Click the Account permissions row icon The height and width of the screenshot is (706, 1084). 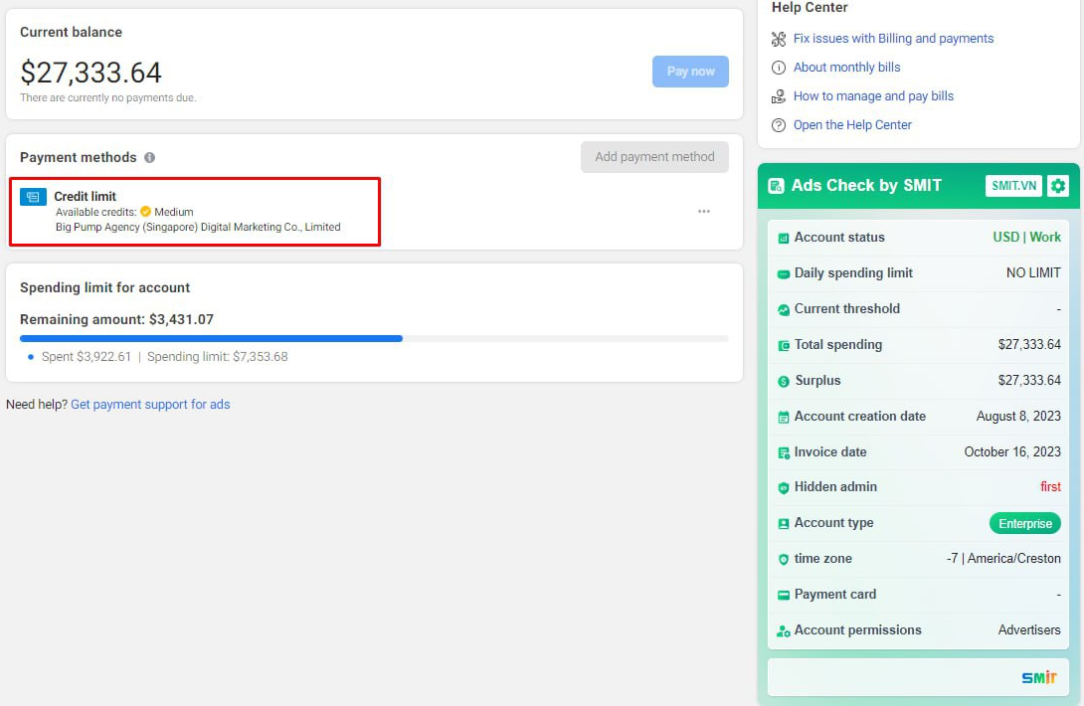[783, 631]
